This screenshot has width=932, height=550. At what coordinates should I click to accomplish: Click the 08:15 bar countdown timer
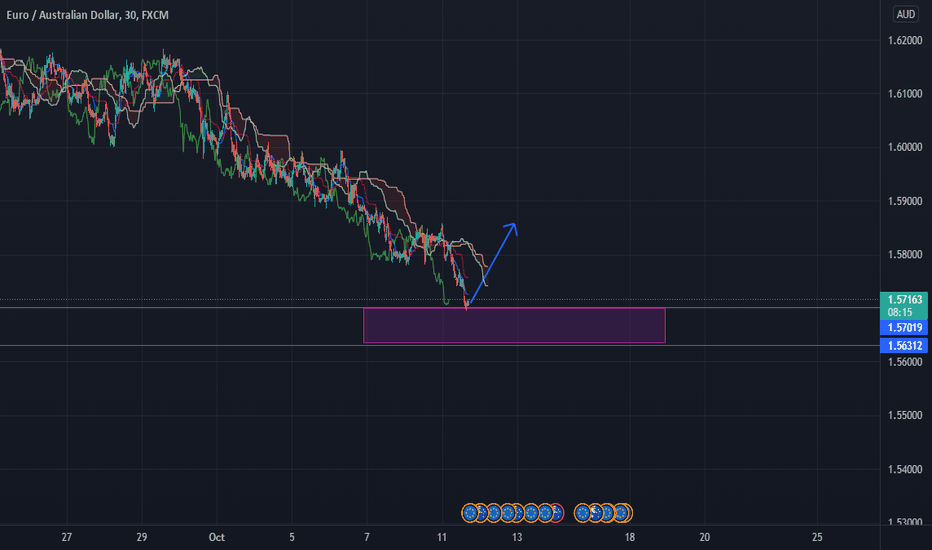click(900, 312)
